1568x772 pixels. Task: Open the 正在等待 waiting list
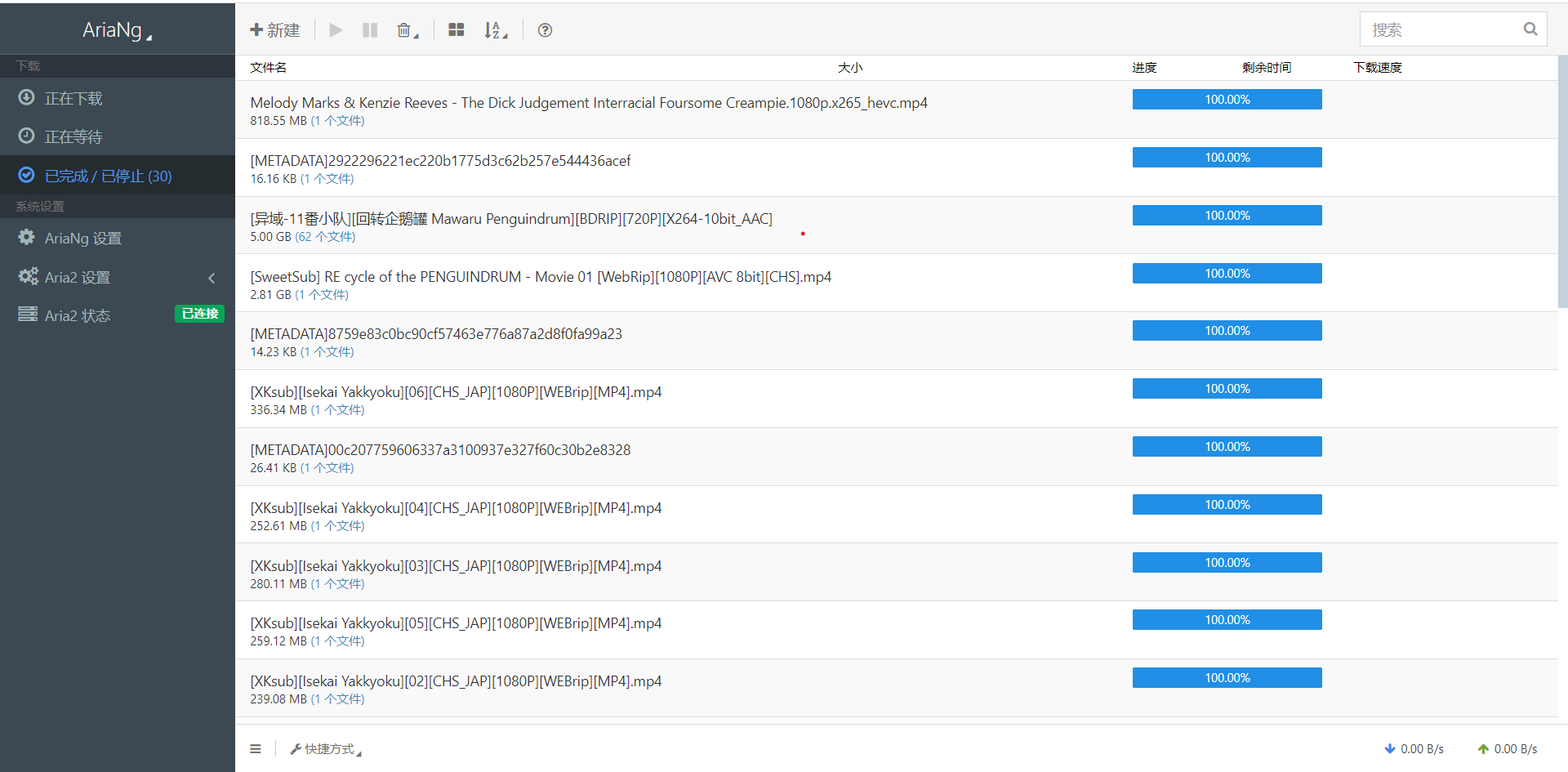73,136
